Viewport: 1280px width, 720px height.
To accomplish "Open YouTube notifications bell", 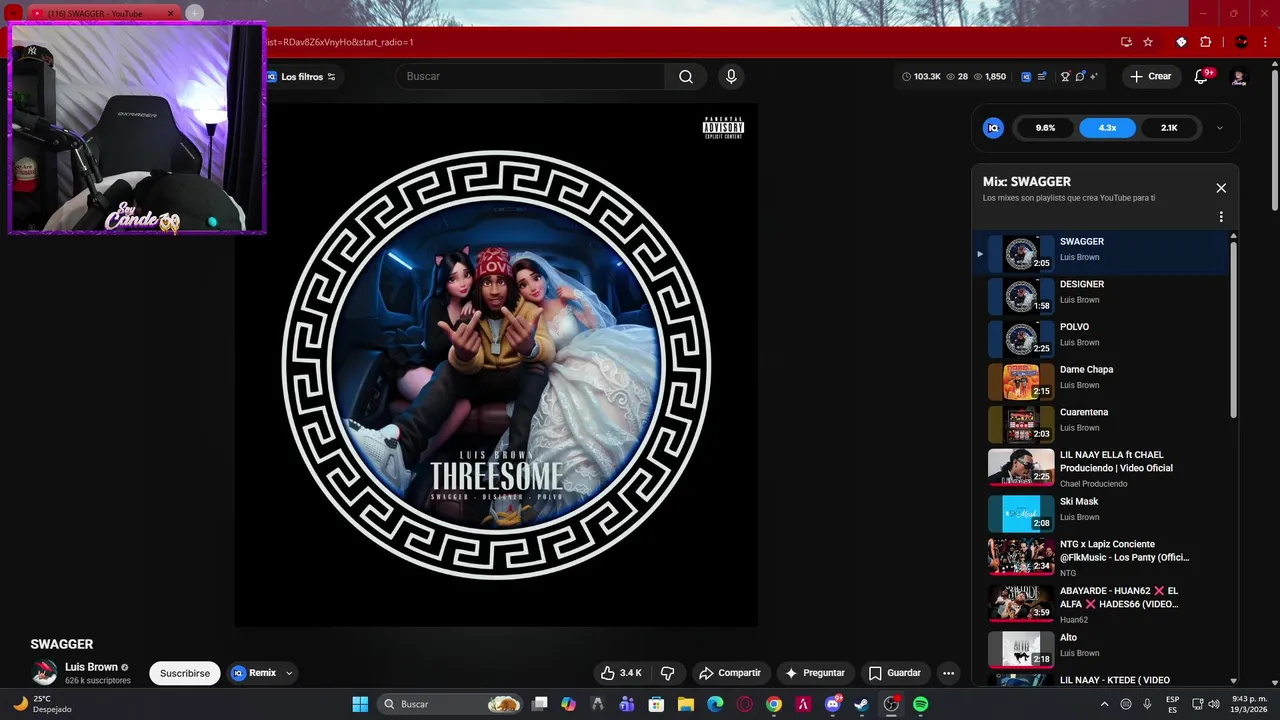I will tap(1202, 77).
